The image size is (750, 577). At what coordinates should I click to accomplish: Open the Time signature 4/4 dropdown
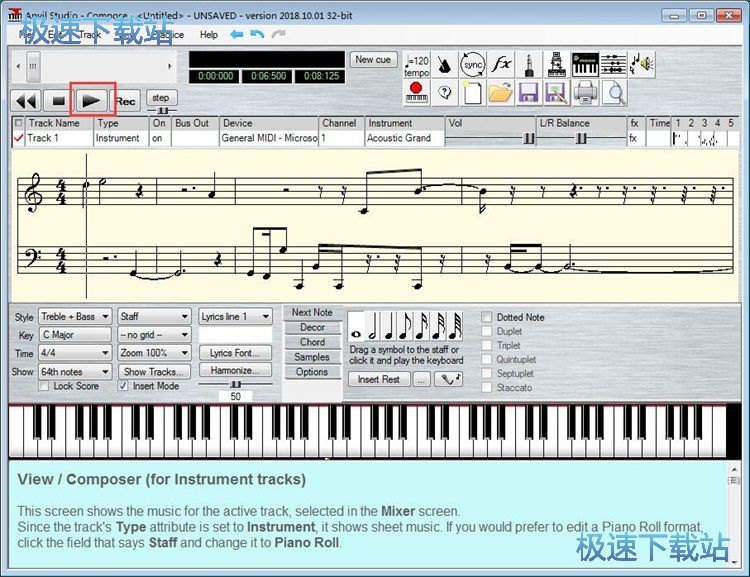[75, 353]
